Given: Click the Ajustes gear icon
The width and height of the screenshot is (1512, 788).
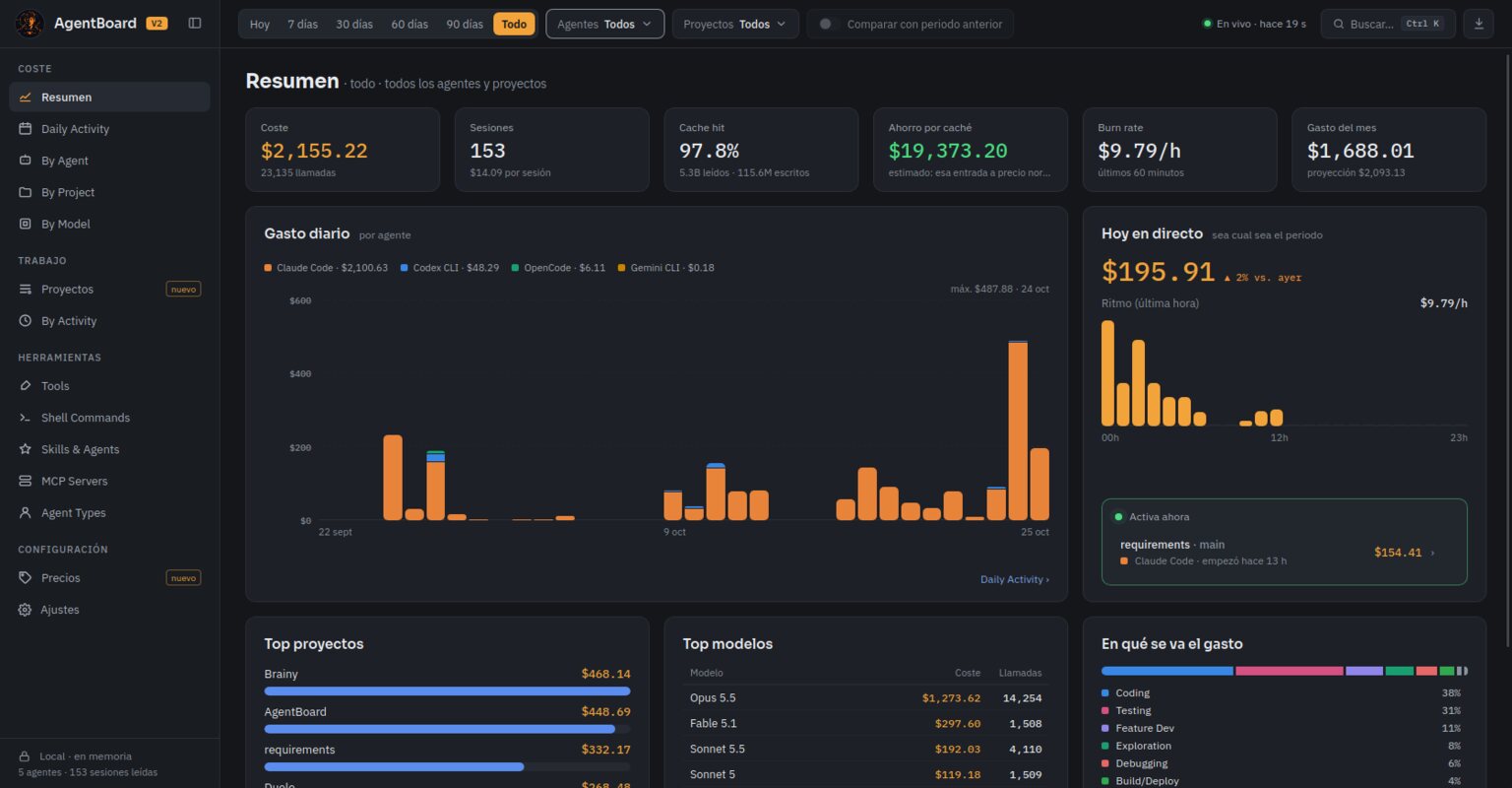Looking at the screenshot, I should (26, 610).
